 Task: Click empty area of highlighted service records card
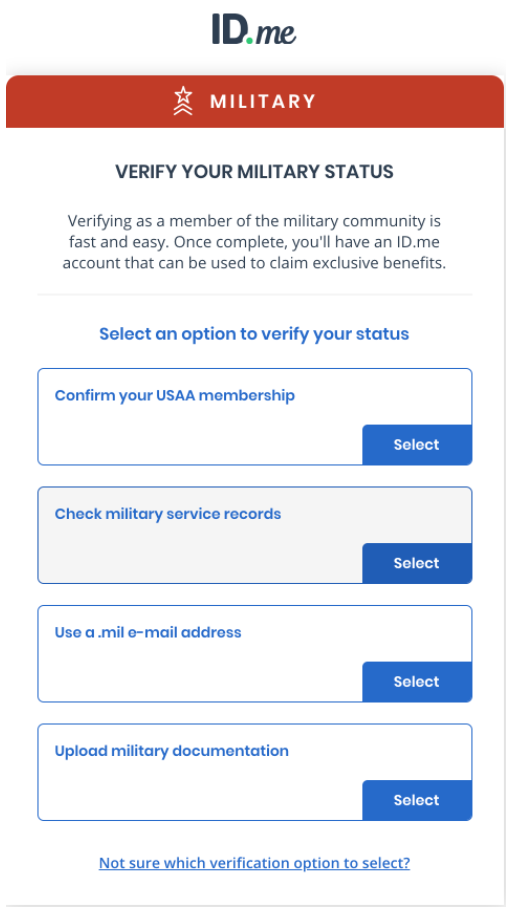(x=198, y=555)
